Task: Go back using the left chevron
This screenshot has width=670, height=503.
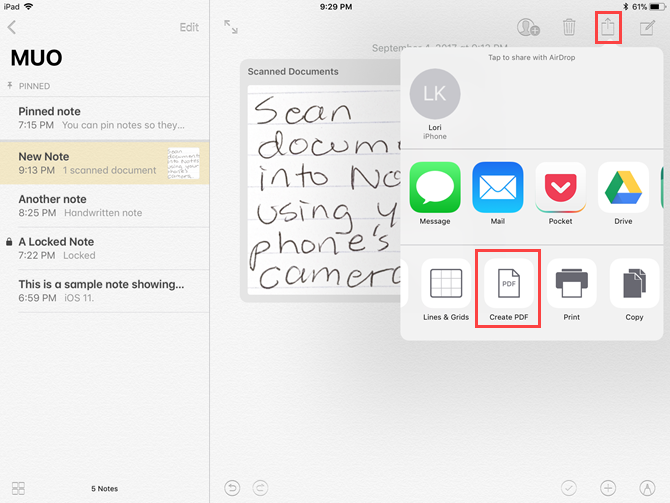Action: pyautogui.click(x=12, y=27)
